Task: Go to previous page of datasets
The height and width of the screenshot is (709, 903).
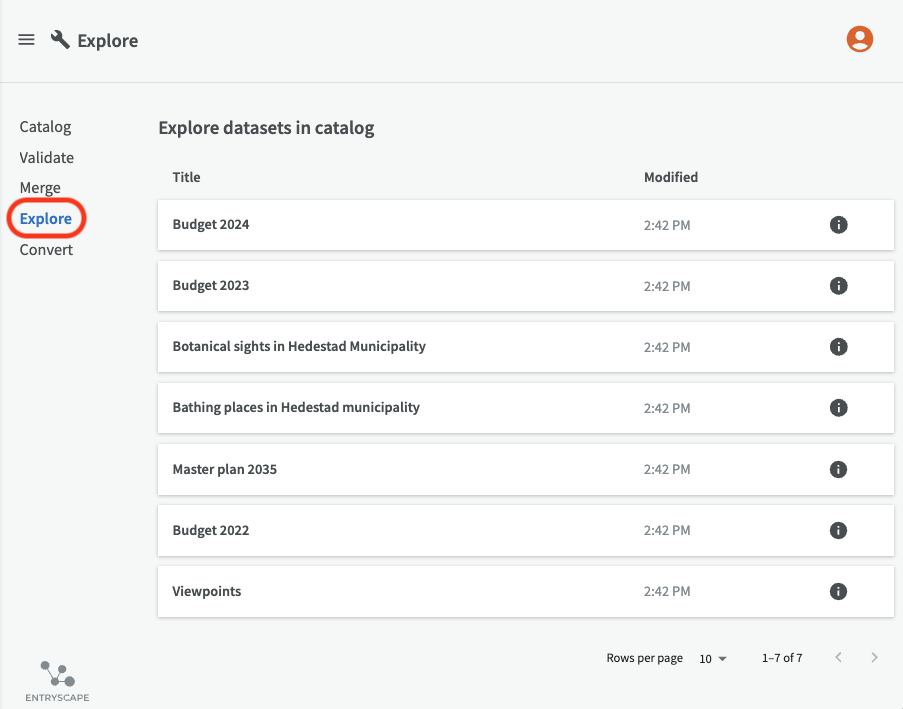Action: [838, 658]
